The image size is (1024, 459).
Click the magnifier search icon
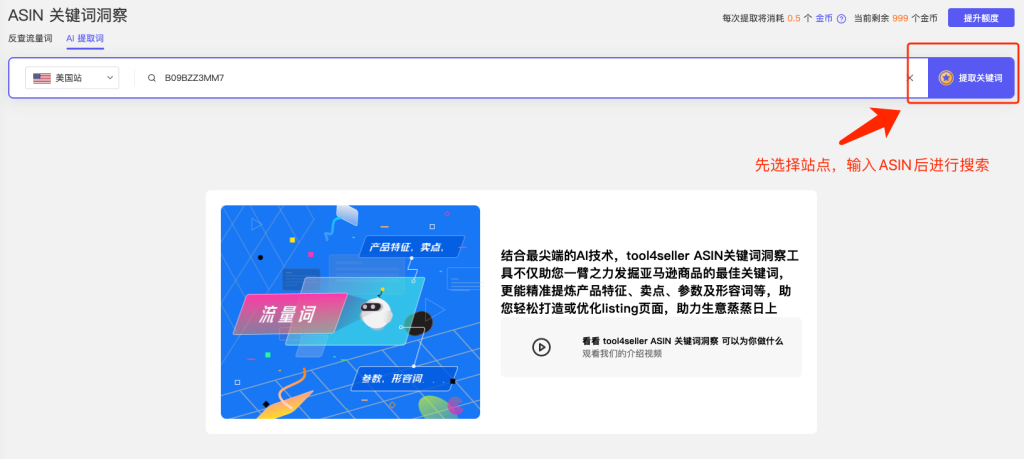pos(152,78)
